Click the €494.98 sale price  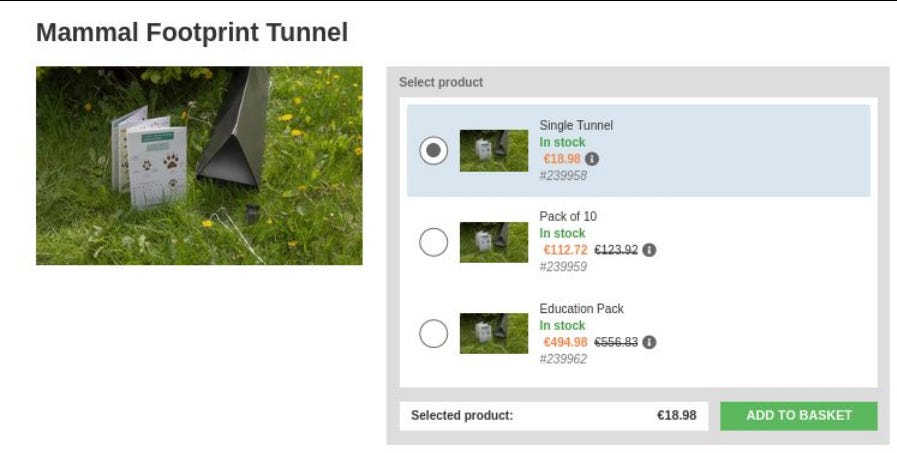(565, 342)
